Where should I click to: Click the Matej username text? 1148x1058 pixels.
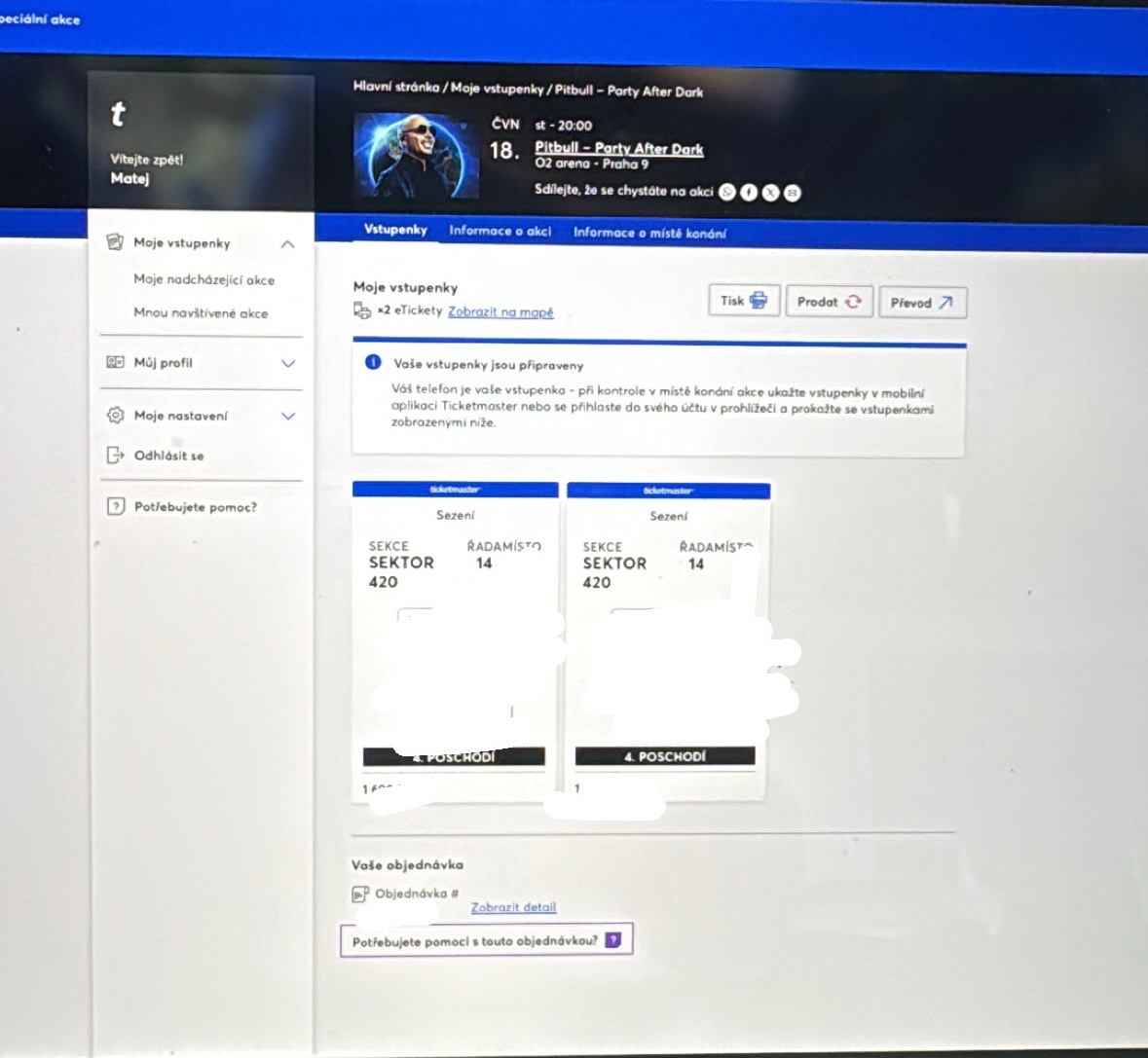click(130, 178)
